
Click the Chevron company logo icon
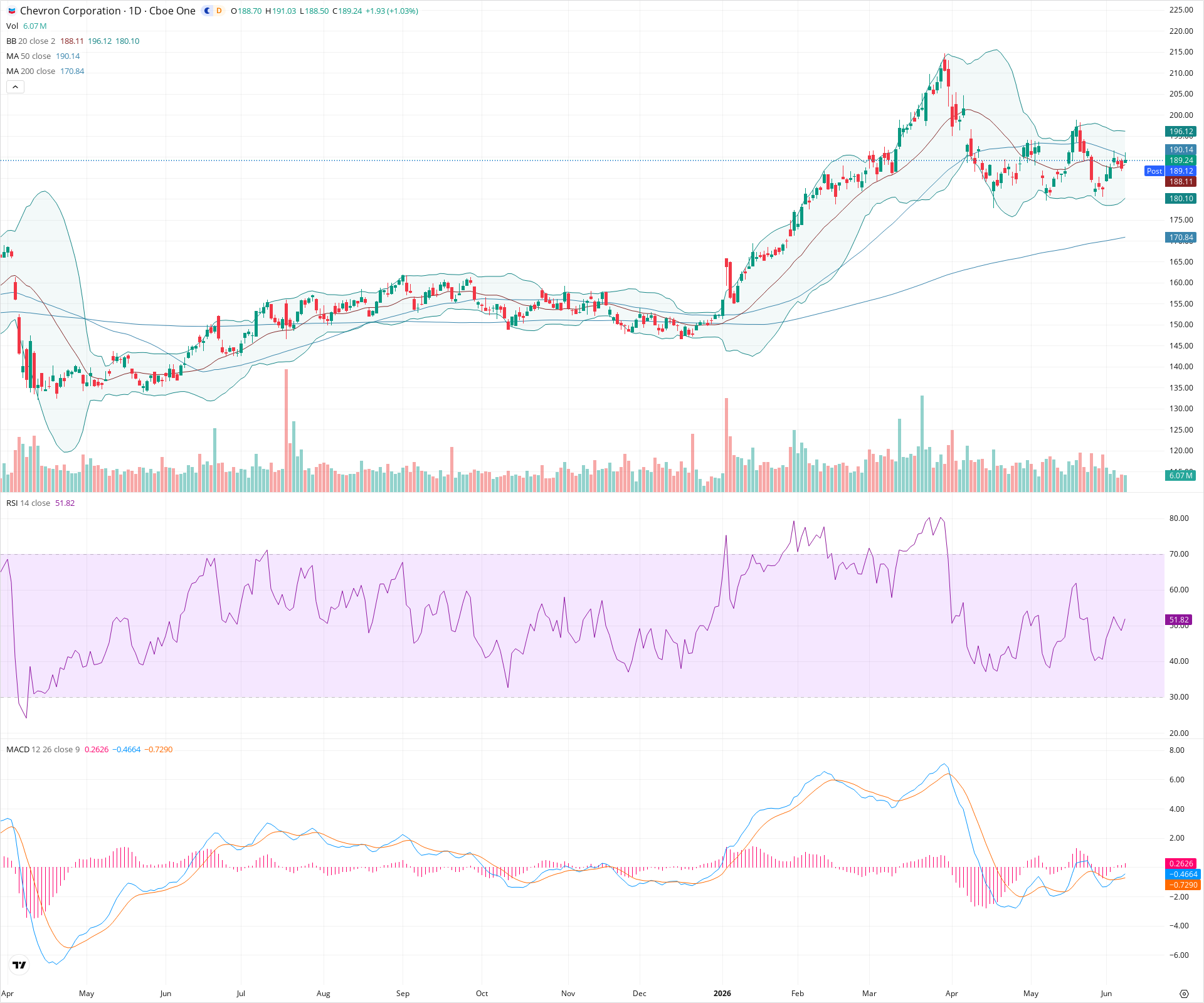pos(12,11)
